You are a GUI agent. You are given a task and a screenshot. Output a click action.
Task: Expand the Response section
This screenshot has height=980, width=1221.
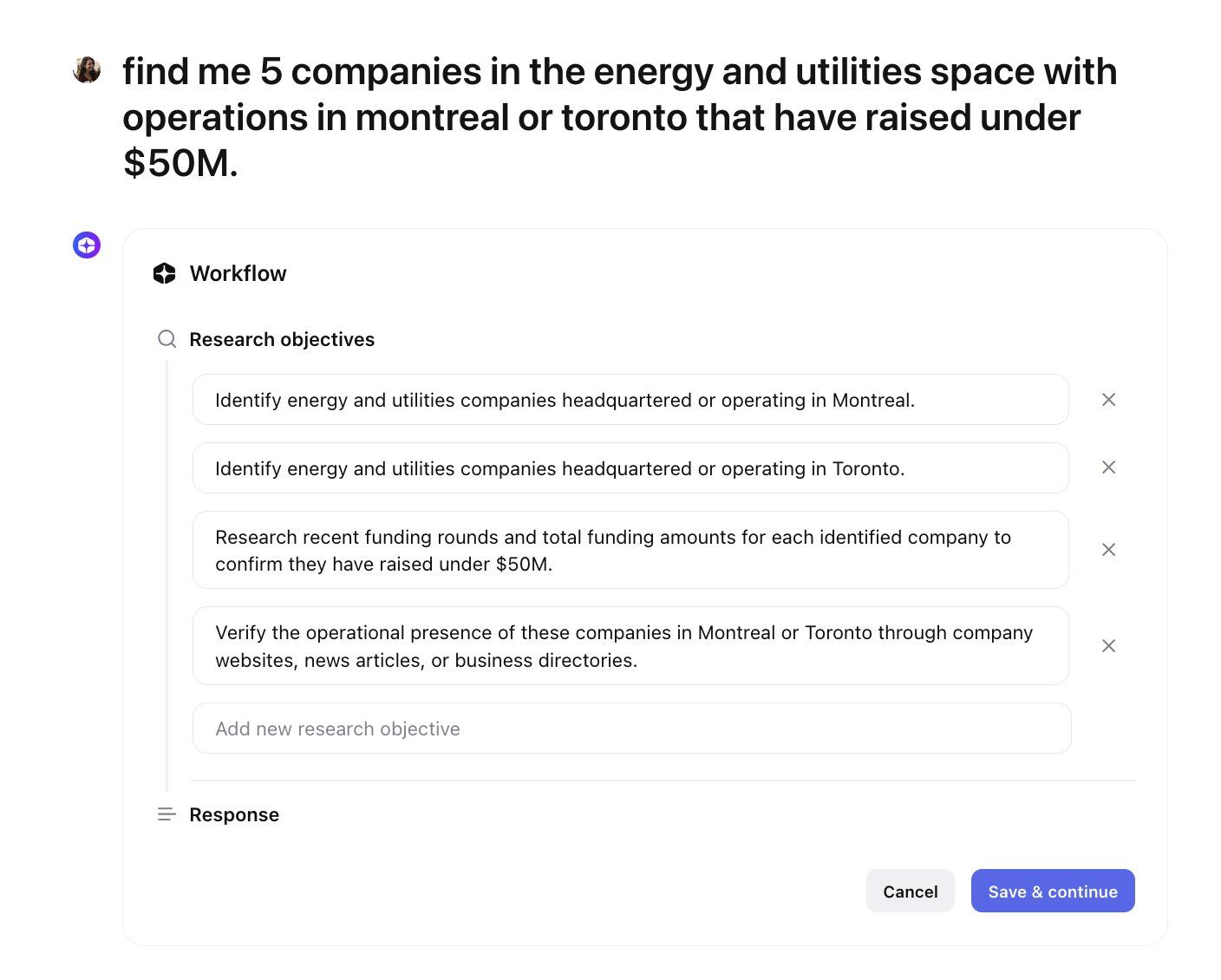click(234, 814)
